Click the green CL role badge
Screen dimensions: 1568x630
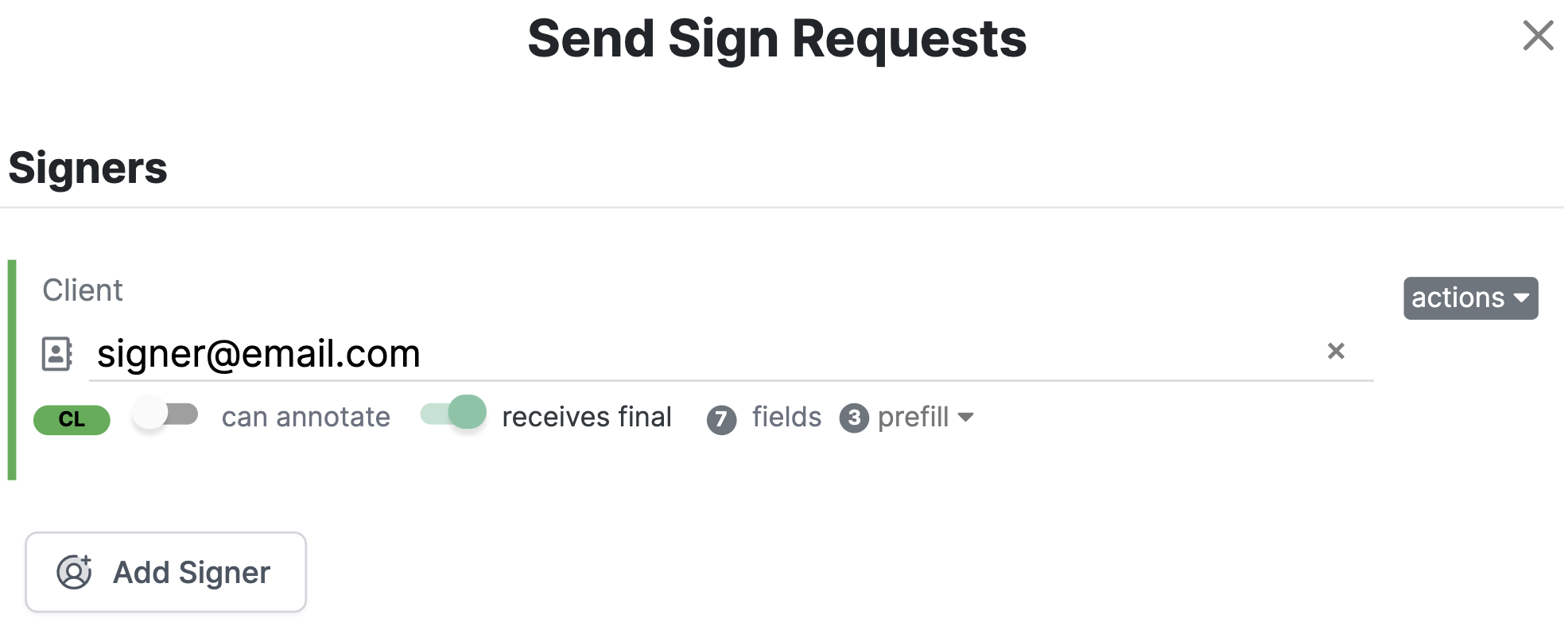(x=72, y=419)
